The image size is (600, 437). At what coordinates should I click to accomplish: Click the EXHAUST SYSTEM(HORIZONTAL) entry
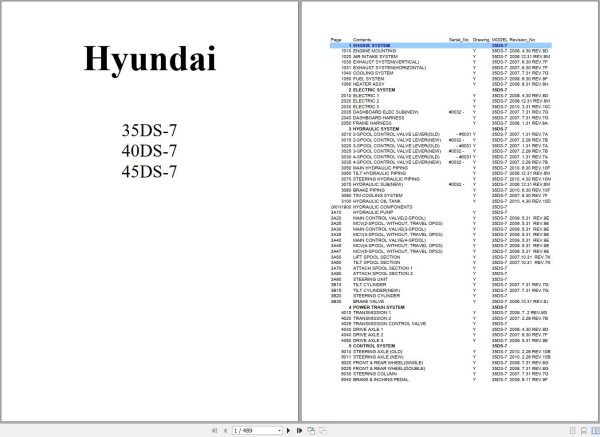point(389,67)
